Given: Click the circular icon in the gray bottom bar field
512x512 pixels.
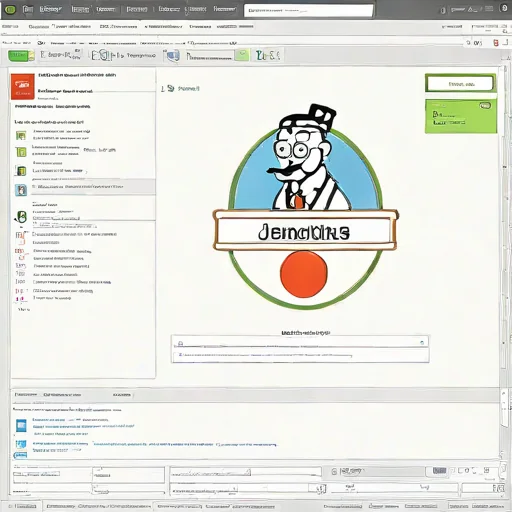Looking at the screenshot, I should pos(334,471).
